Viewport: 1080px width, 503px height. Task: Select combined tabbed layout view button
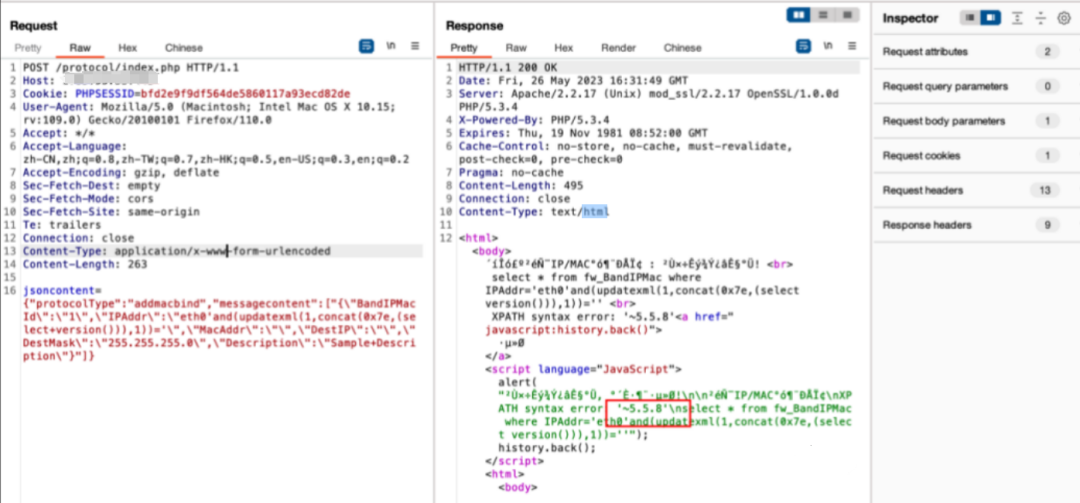[847, 14]
